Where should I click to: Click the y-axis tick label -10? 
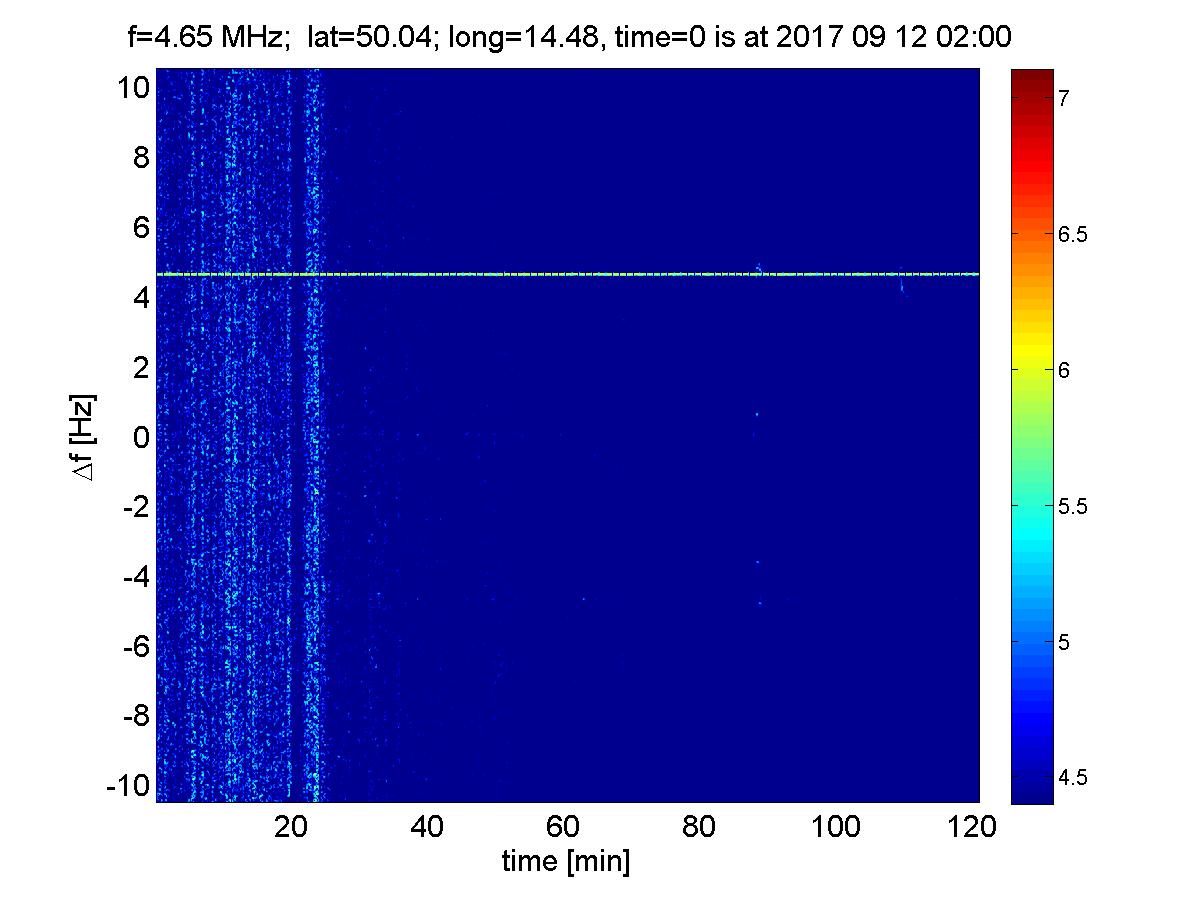coord(128,785)
